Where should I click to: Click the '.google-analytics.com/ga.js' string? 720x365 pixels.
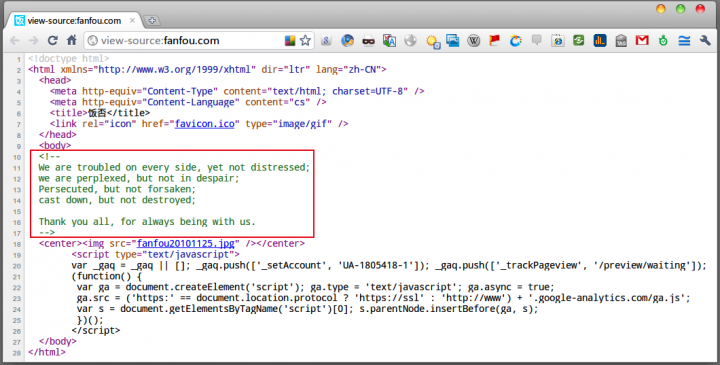point(607,298)
